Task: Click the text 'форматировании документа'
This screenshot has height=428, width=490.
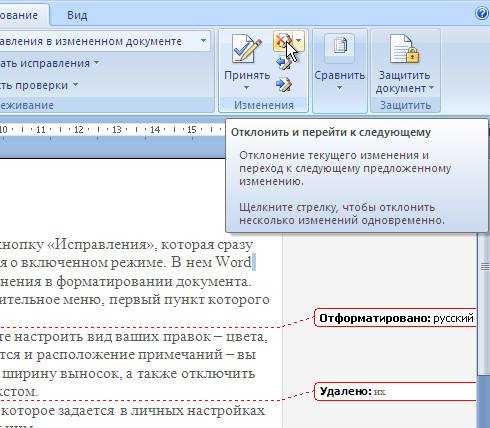Action: [152, 282]
